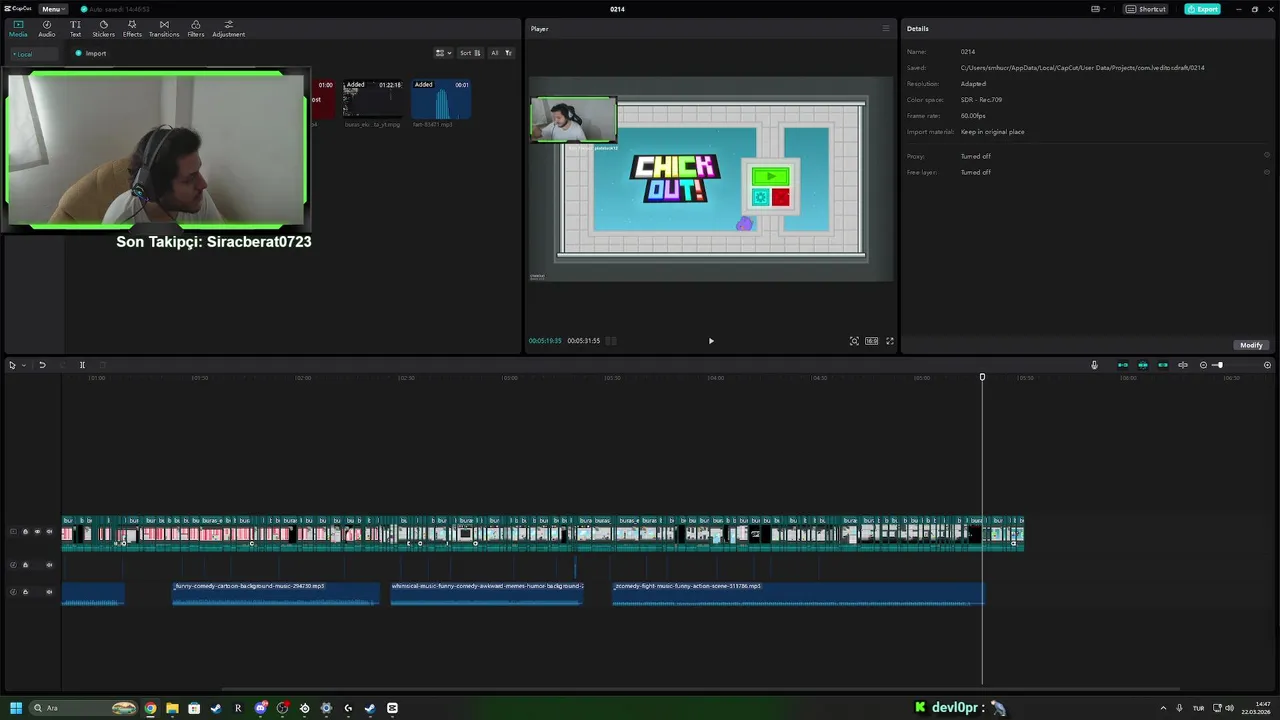Enter fullscreen preview mode
The image size is (1280, 720).
coord(890,341)
